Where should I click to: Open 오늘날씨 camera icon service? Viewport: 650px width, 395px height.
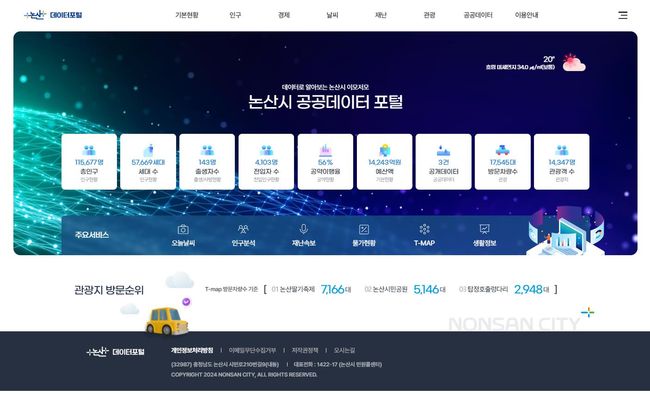tap(183, 235)
